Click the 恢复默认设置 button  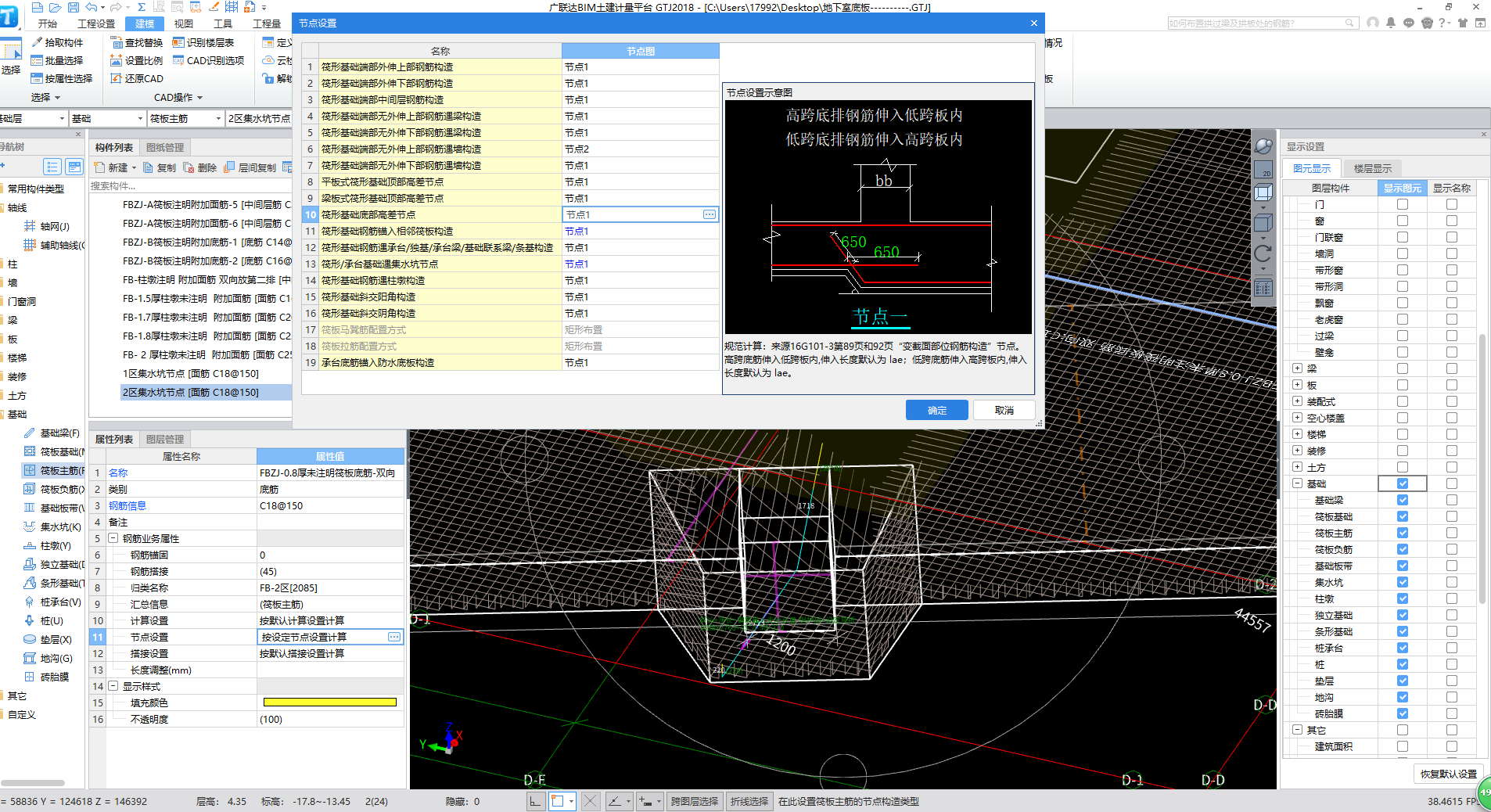[1449, 774]
